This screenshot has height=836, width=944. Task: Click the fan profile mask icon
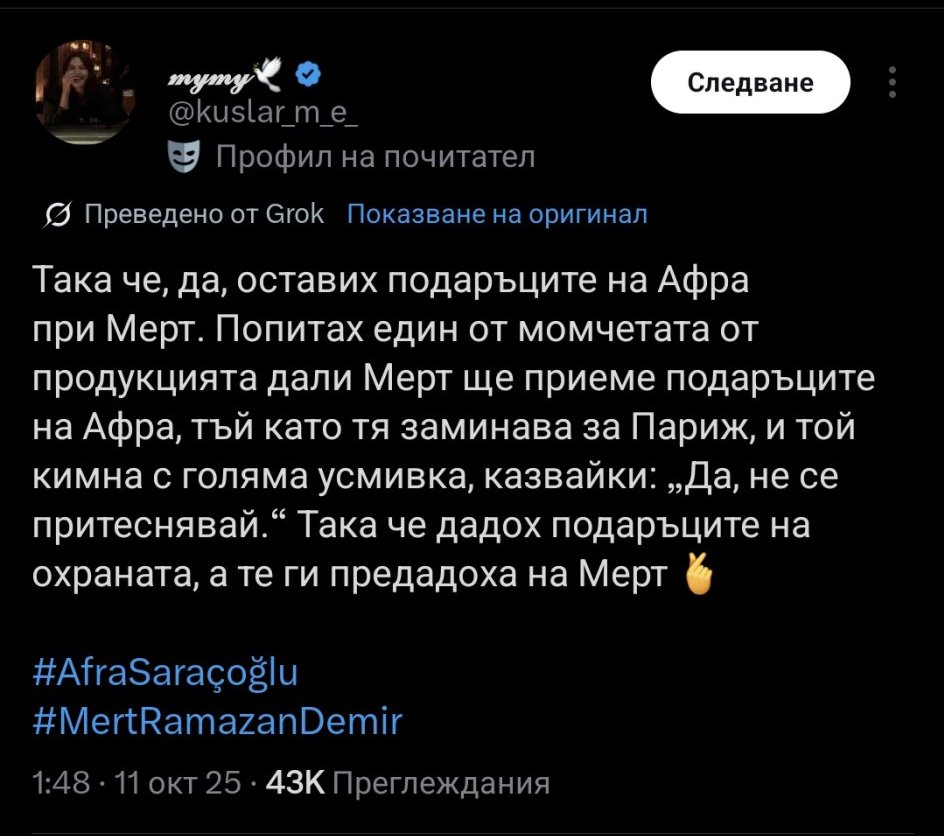pyautogui.click(x=183, y=156)
